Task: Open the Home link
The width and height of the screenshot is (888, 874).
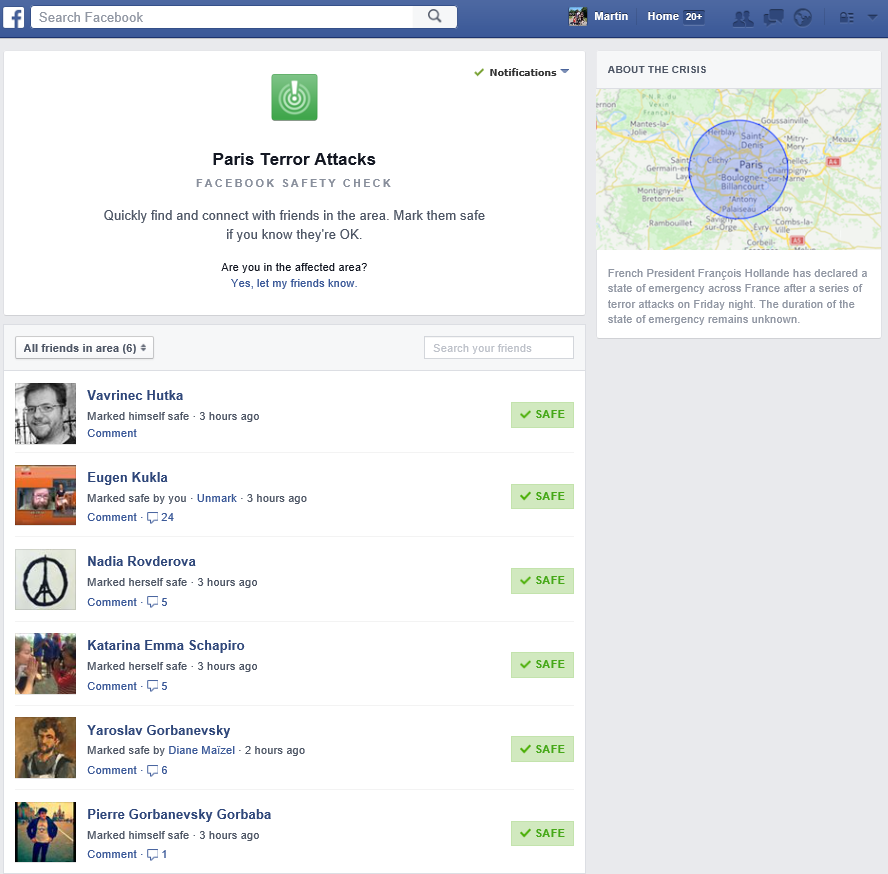Action: click(663, 16)
